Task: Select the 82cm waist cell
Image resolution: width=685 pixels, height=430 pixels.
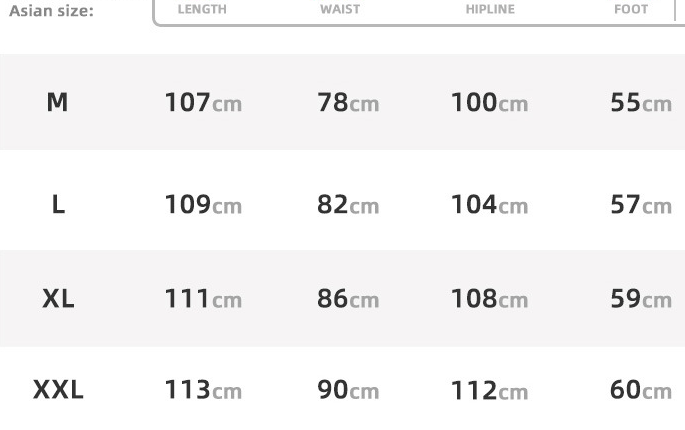Action: point(348,205)
